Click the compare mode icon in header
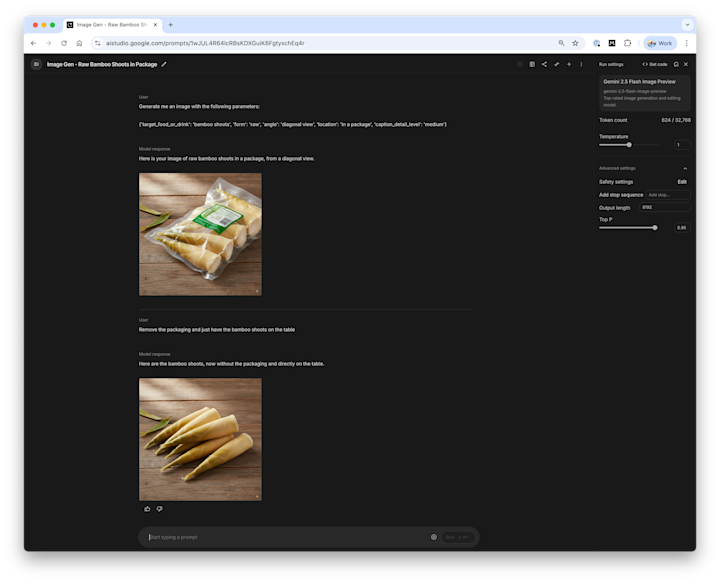 (557, 64)
